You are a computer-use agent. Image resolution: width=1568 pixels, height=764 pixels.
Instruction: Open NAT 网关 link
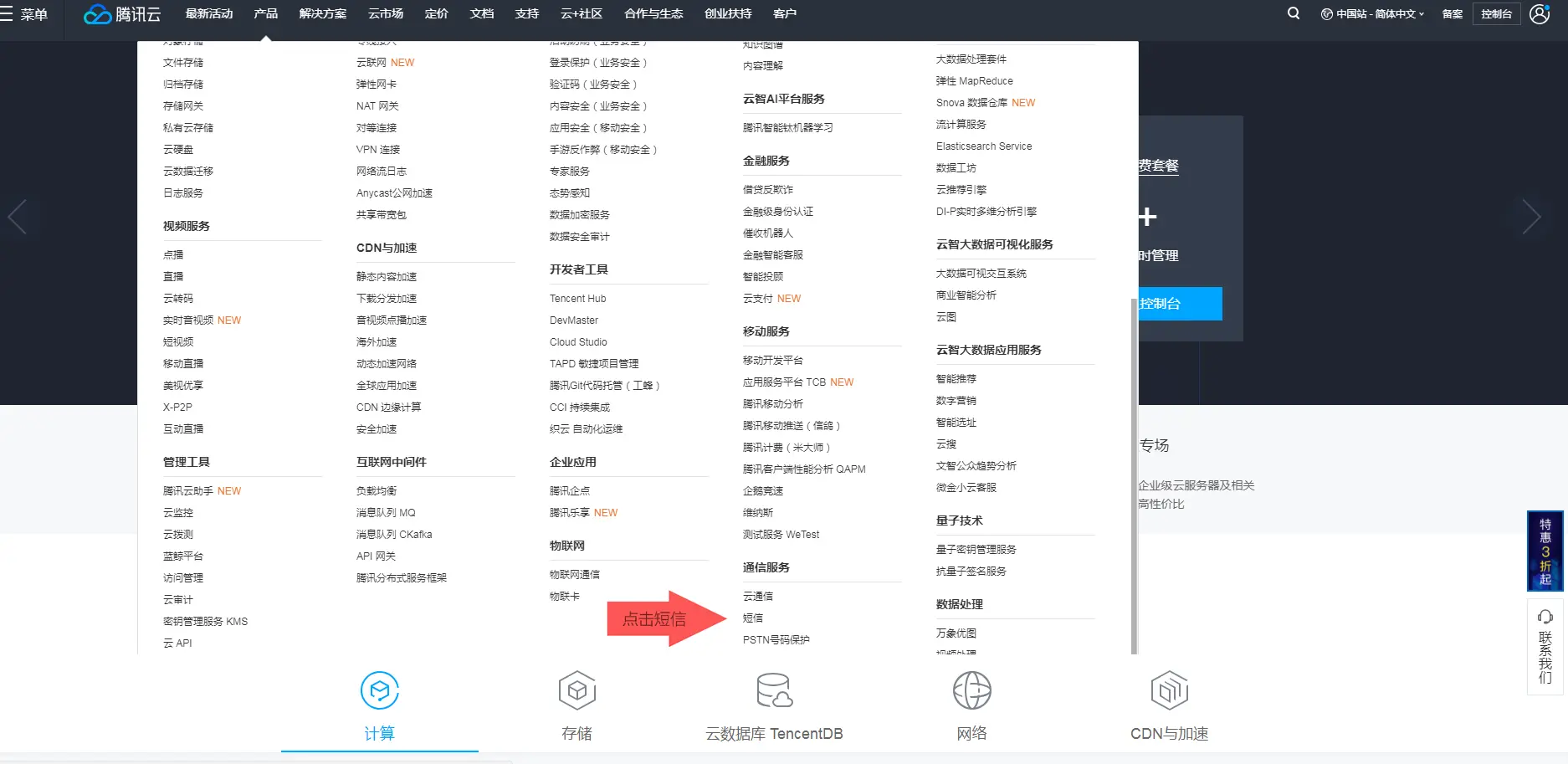377,106
